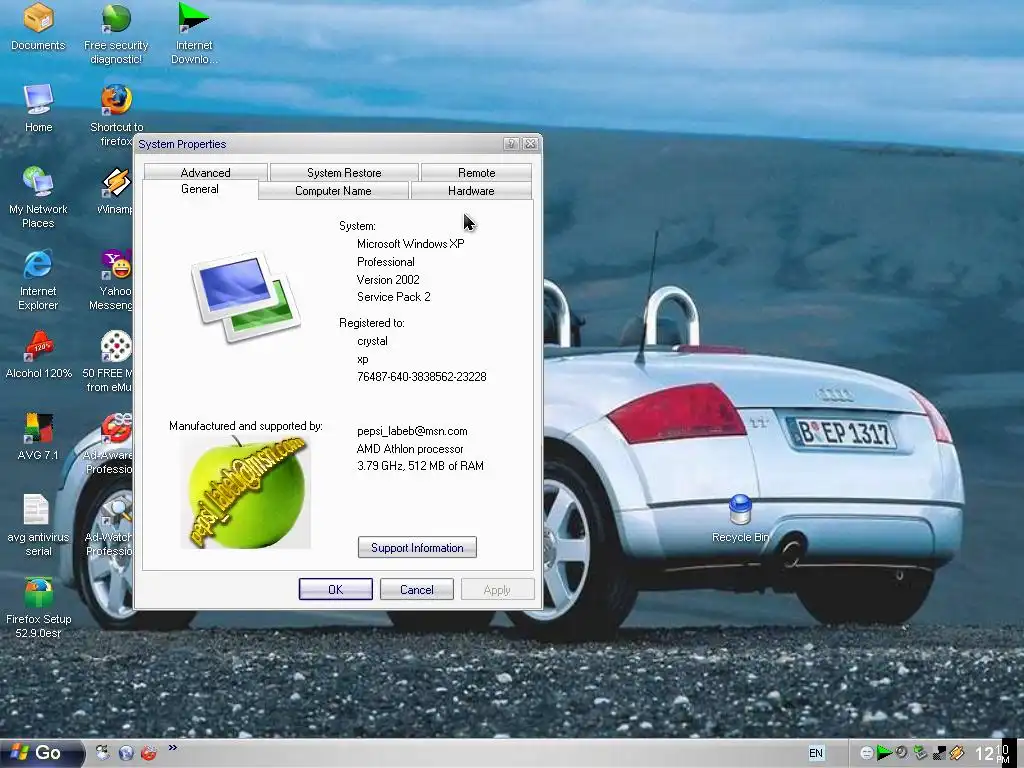Select Ad-Aware Professional desktop icon
The width and height of the screenshot is (1024, 768).
pyautogui.click(x=109, y=443)
